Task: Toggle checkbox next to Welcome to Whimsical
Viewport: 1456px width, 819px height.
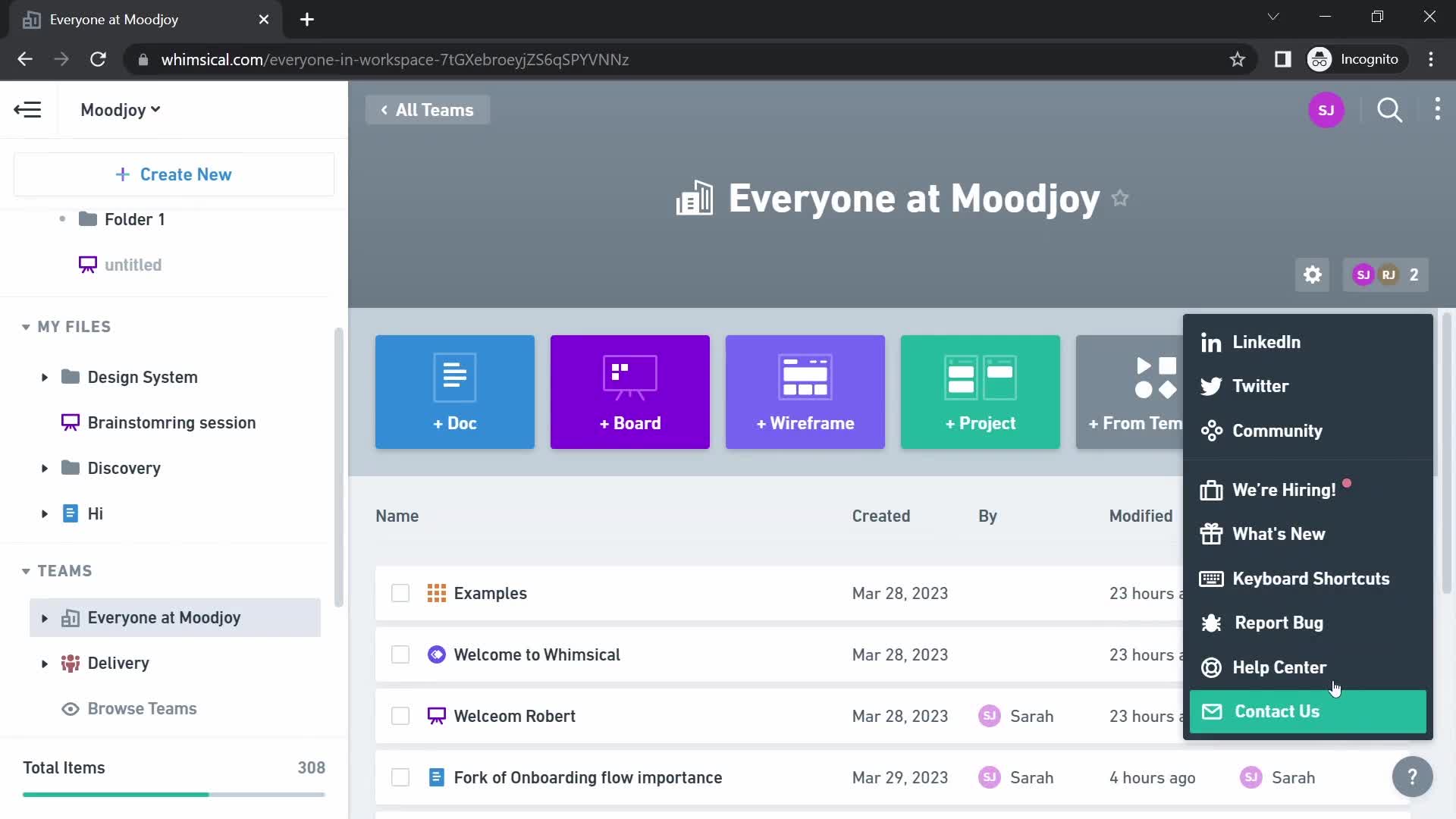Action: coord(400,655)
